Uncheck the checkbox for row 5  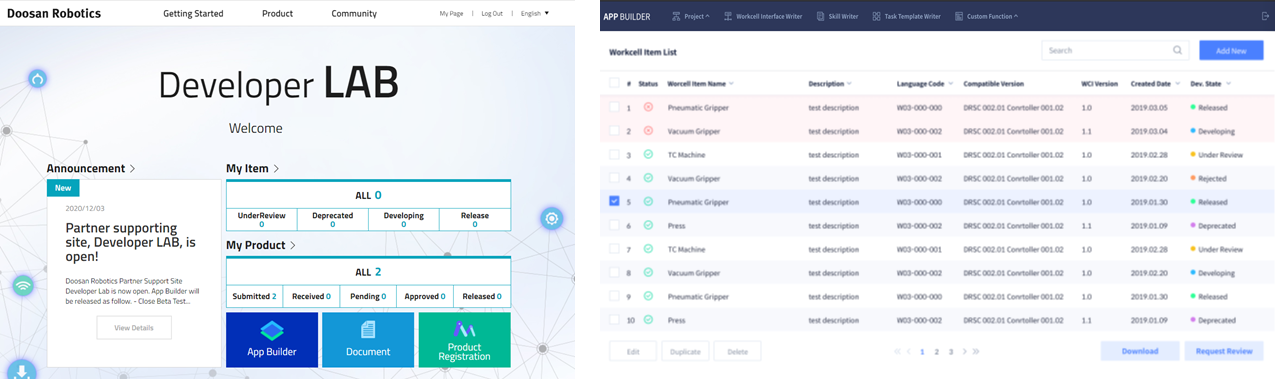click(x=614, y=201)
